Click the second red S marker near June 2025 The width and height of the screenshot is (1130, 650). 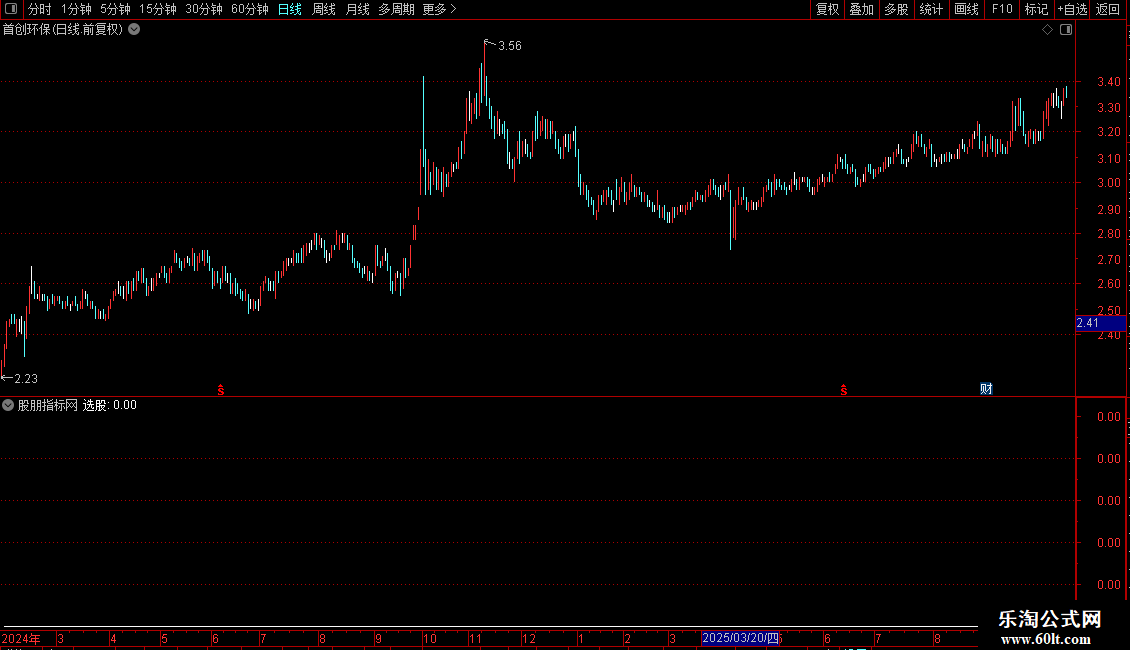click(x=844, y=391)
